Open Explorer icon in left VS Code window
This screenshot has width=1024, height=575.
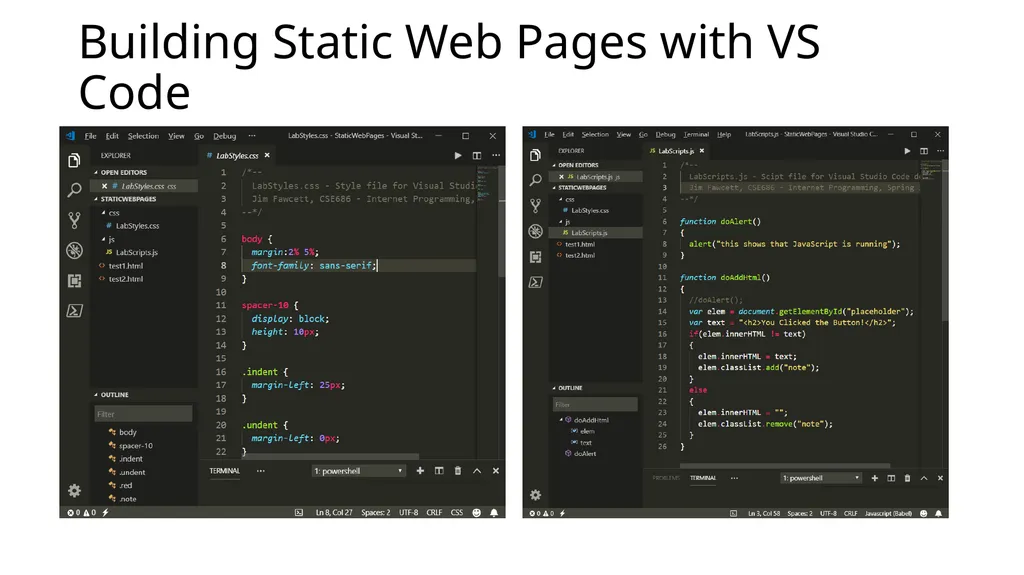(74, 161)
